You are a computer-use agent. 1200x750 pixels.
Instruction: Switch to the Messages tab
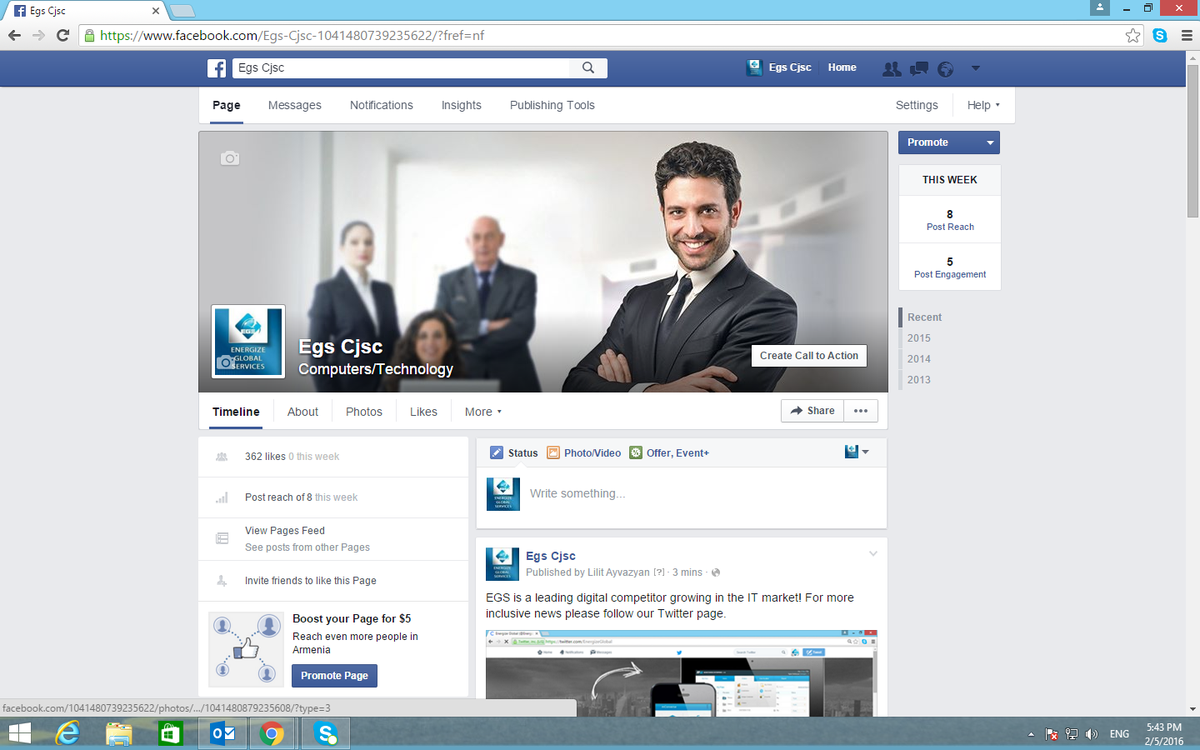[295, 105]
